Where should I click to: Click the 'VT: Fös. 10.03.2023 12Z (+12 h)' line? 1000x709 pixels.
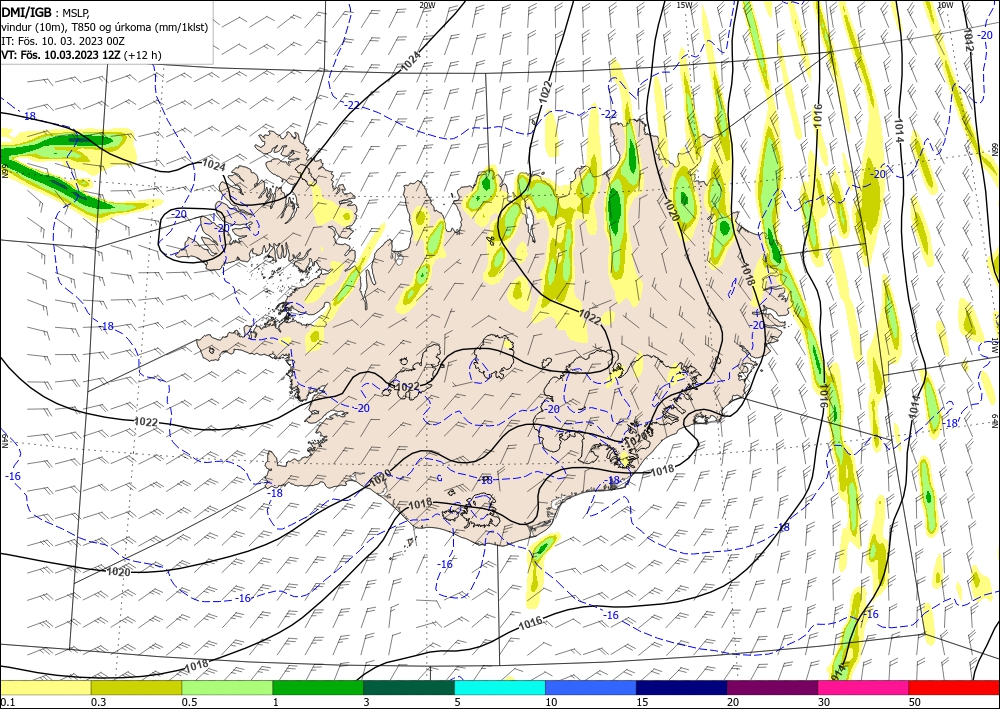tap(81, 55)
